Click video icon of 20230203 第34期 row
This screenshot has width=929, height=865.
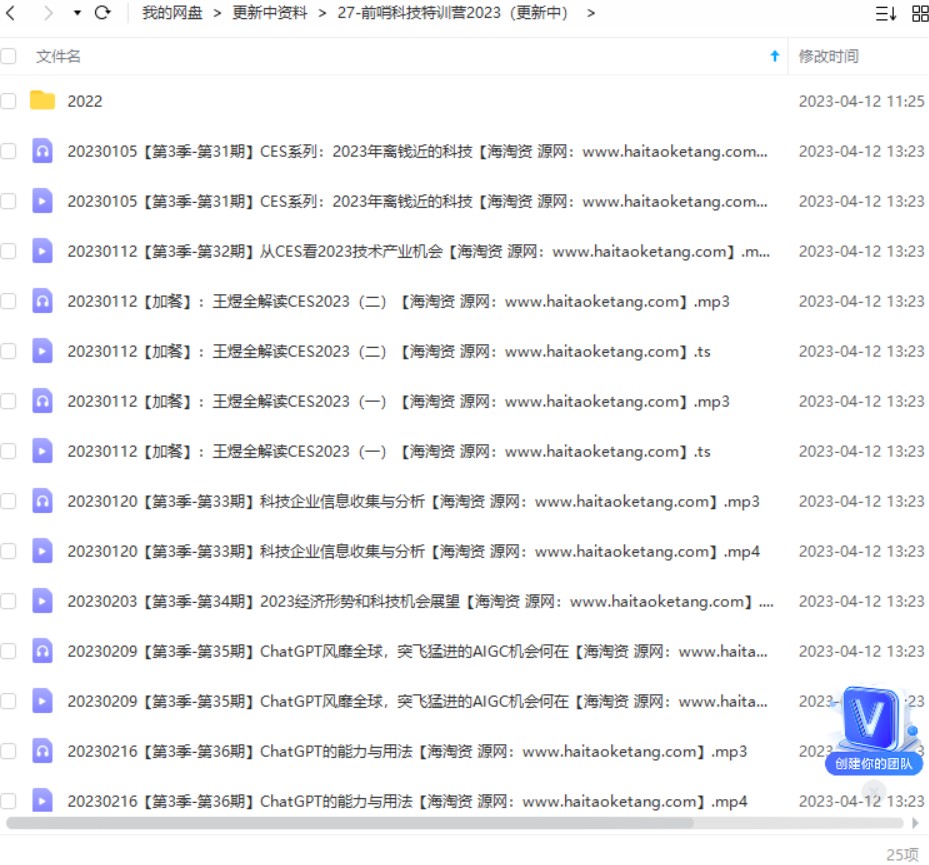click(x=42, y=601)
